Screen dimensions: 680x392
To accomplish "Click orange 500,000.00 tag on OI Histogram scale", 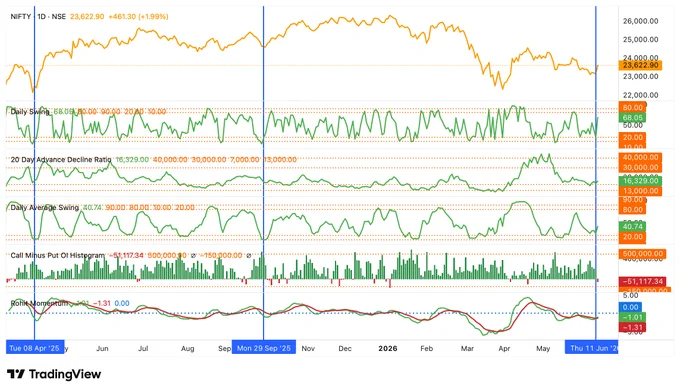I will tap(642, 254).
